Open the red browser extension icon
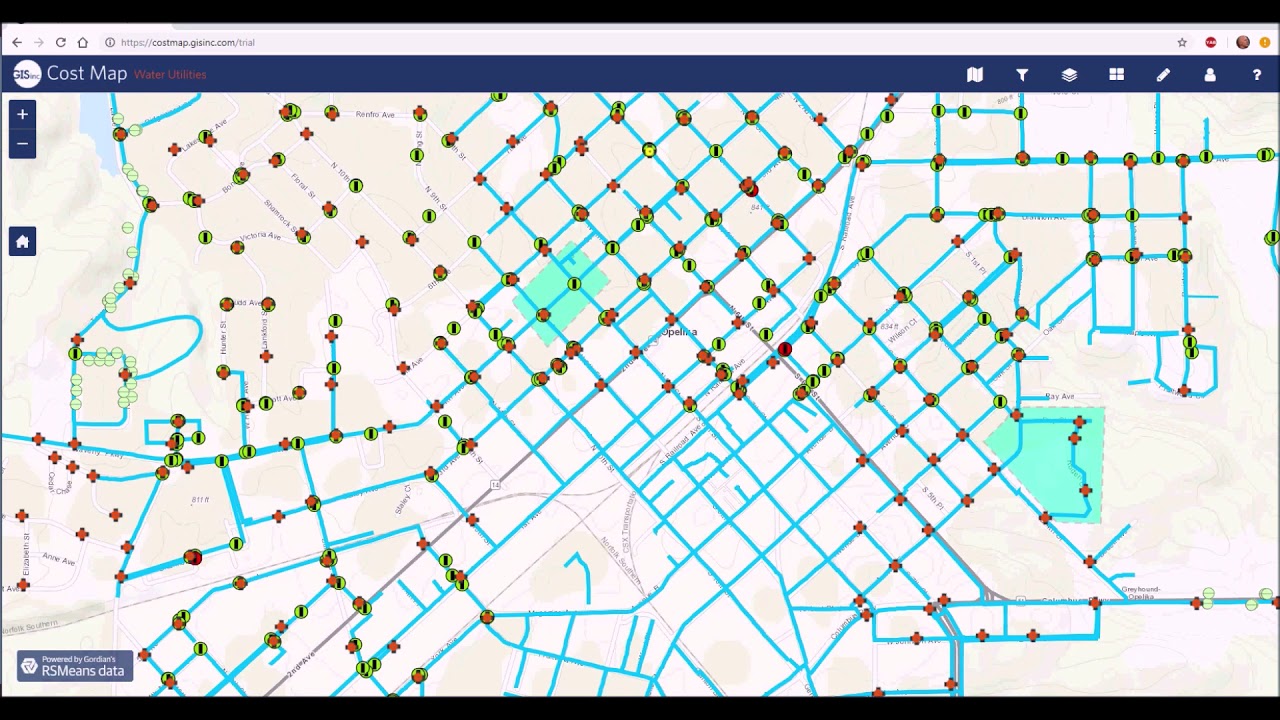This screenshot has width=1280, height=720. (x=1211, y=42)
